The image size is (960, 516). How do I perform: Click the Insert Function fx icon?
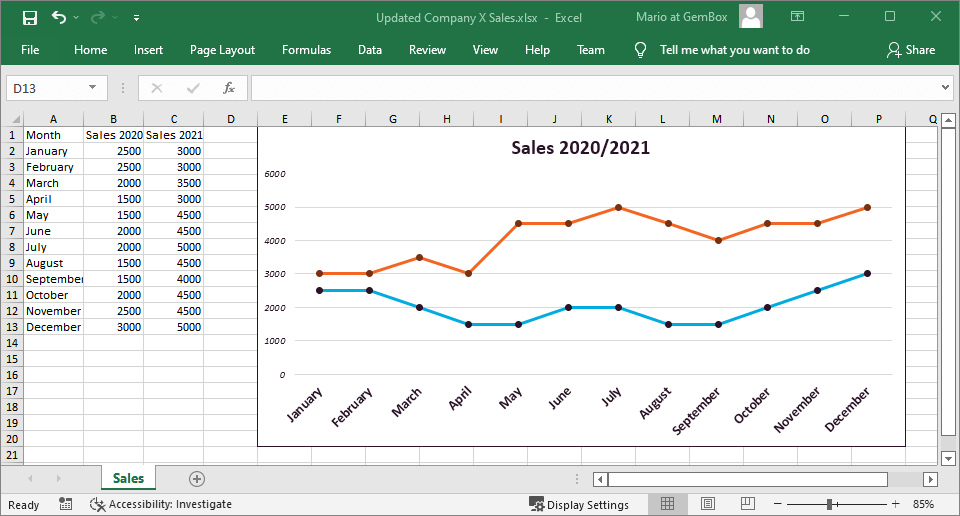tap(229, 88)
